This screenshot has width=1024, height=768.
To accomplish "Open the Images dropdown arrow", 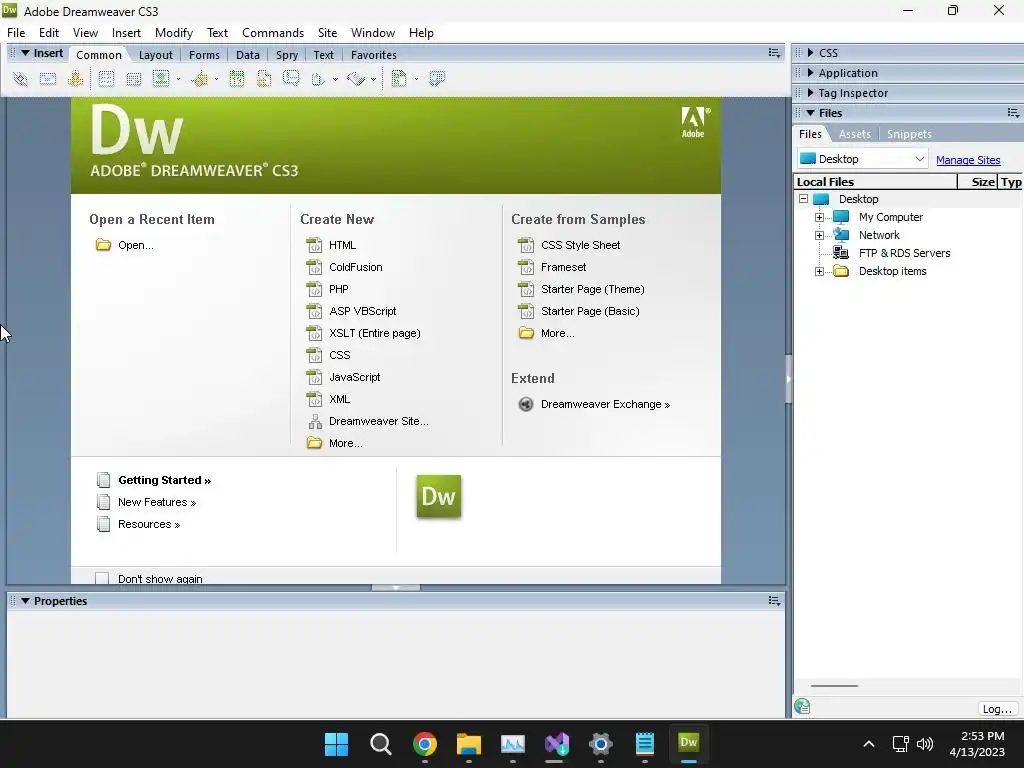I will pos(178,80).
